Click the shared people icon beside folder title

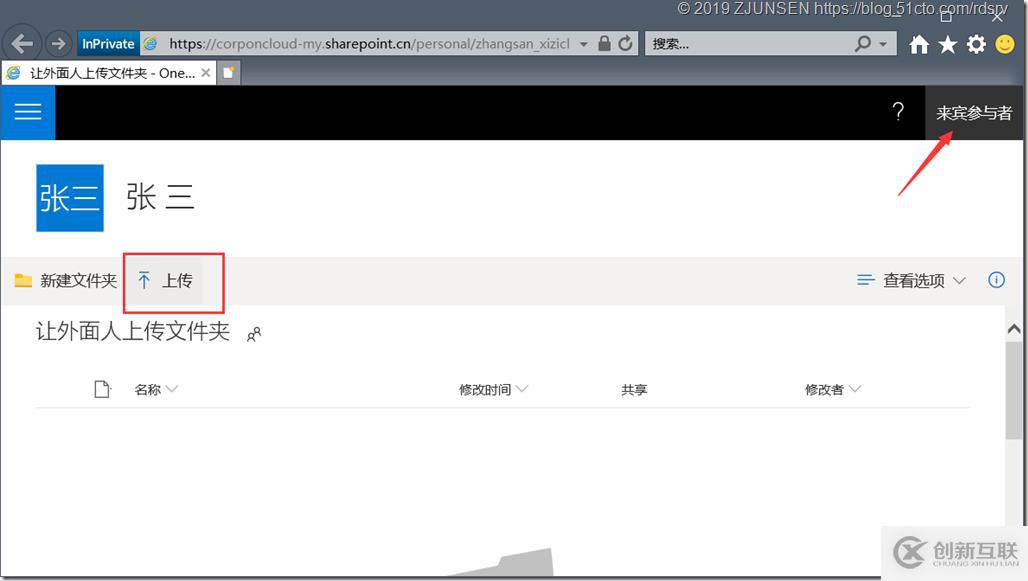click(x=254, y=334)
